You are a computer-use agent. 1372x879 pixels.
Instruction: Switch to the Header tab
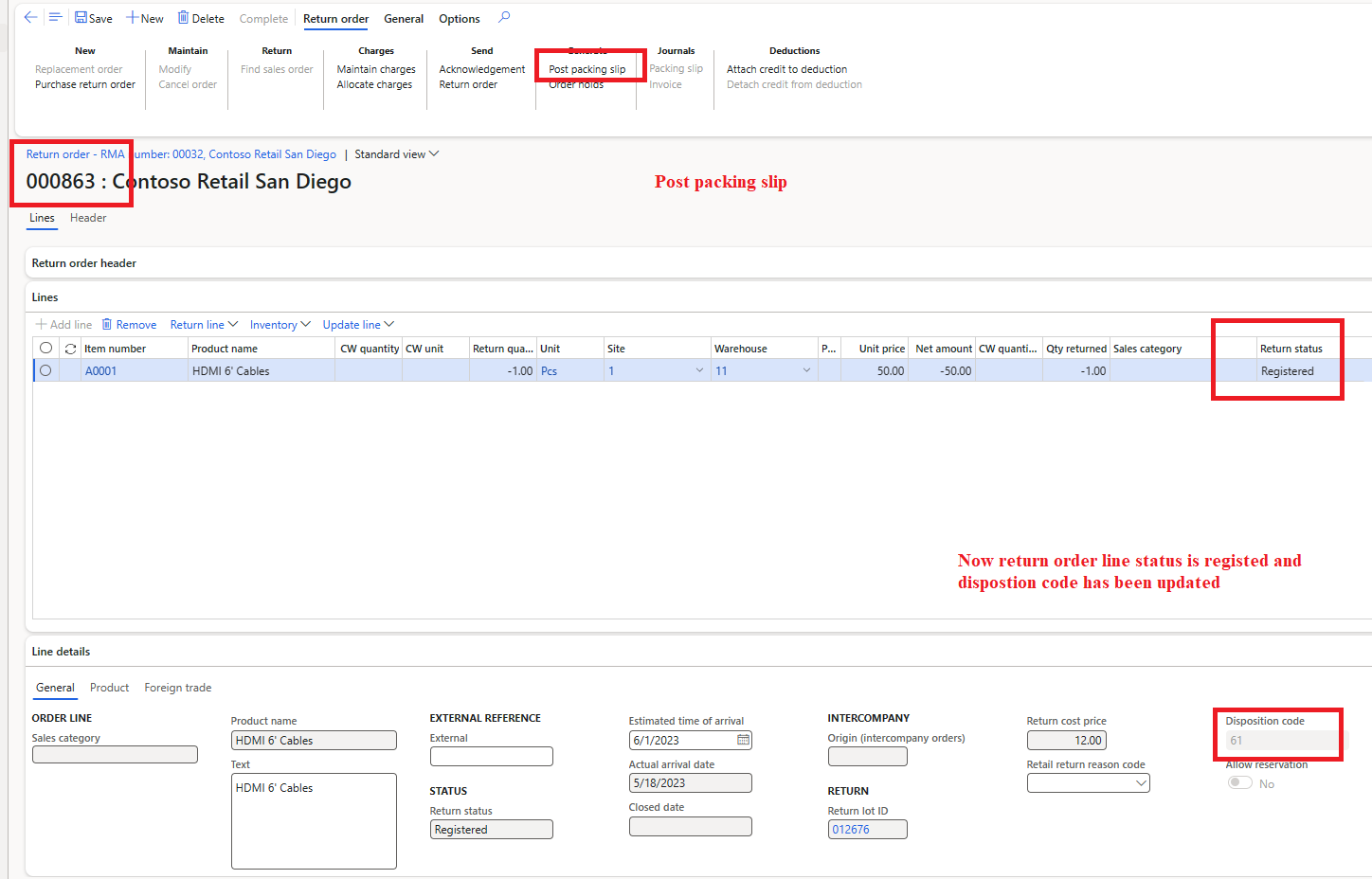coord(88,218)
